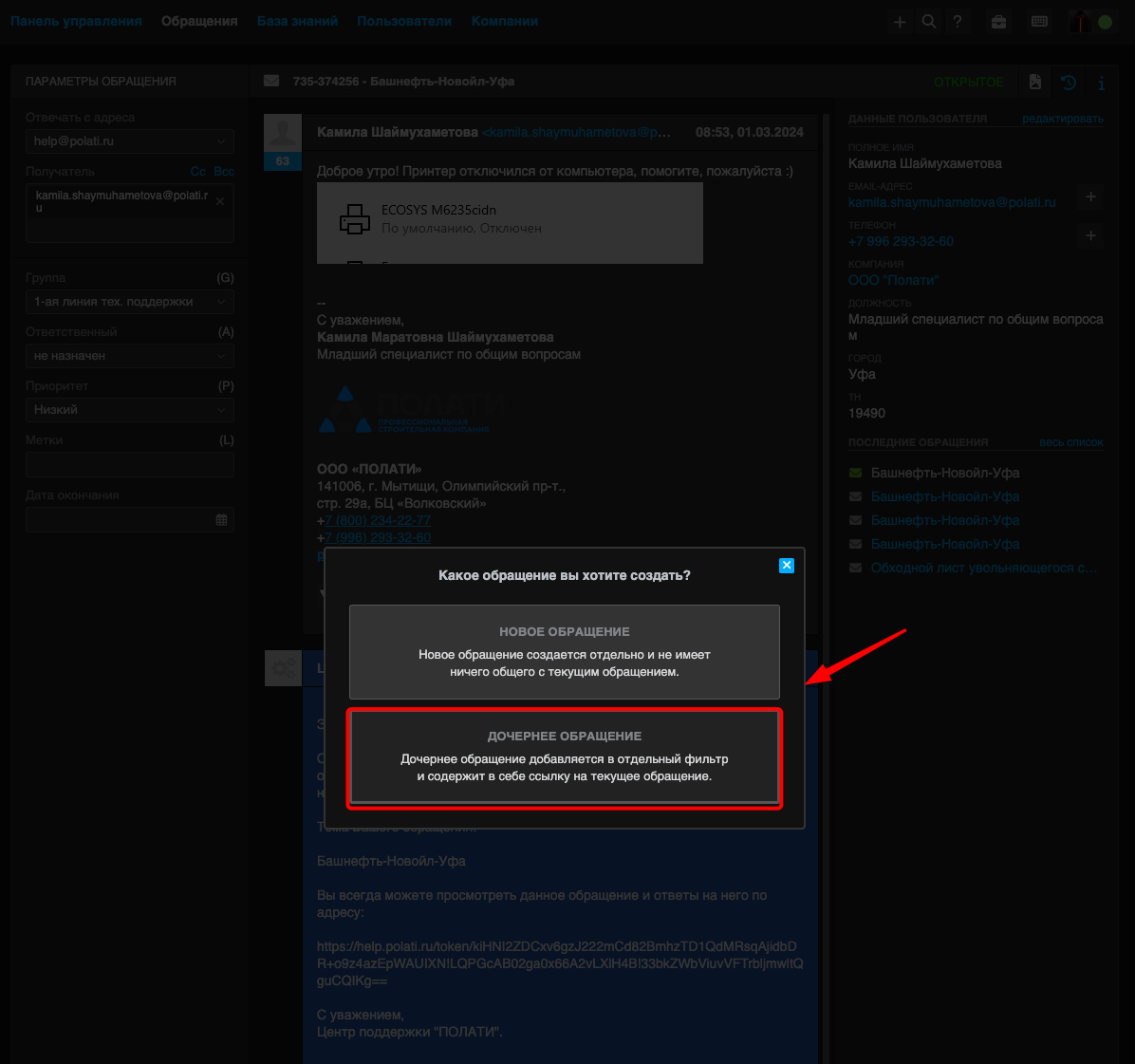Click the plus icon in top bar
Viewport: 1135px width, 1064px height.
899,22
